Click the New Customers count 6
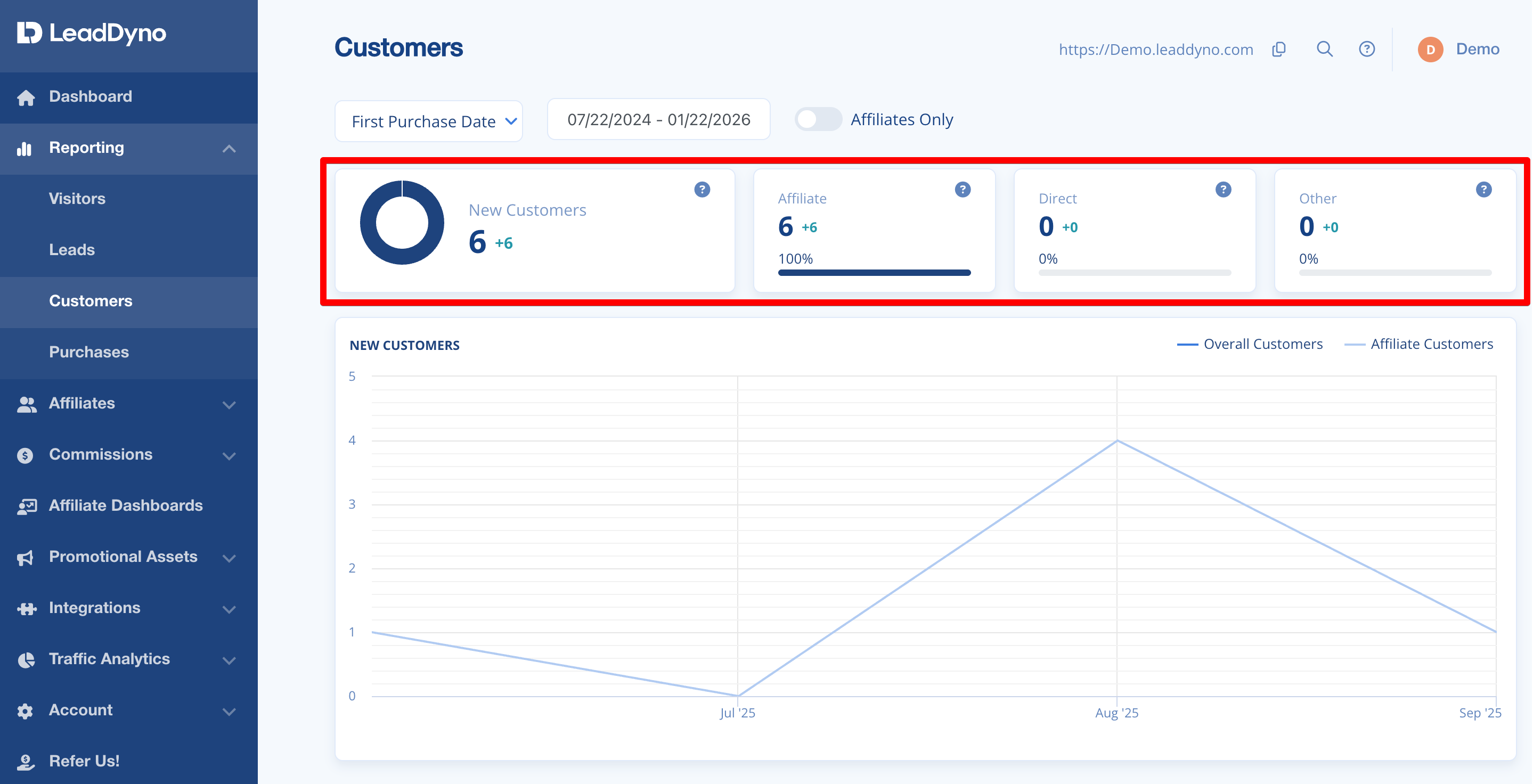Screen dimensions: 1533x784 (x=477, y=243)
